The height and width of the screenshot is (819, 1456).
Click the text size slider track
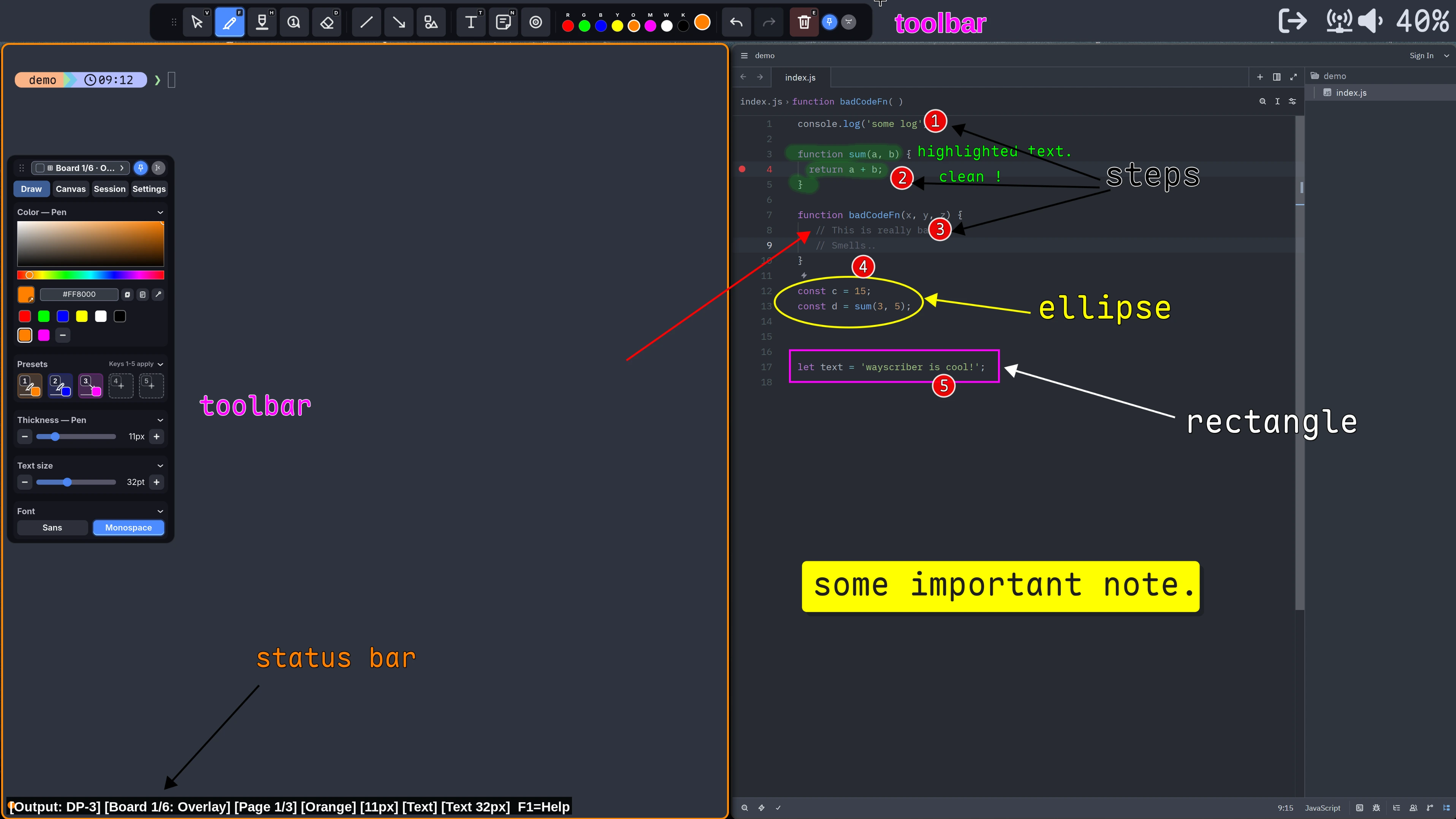click(76, 482)
